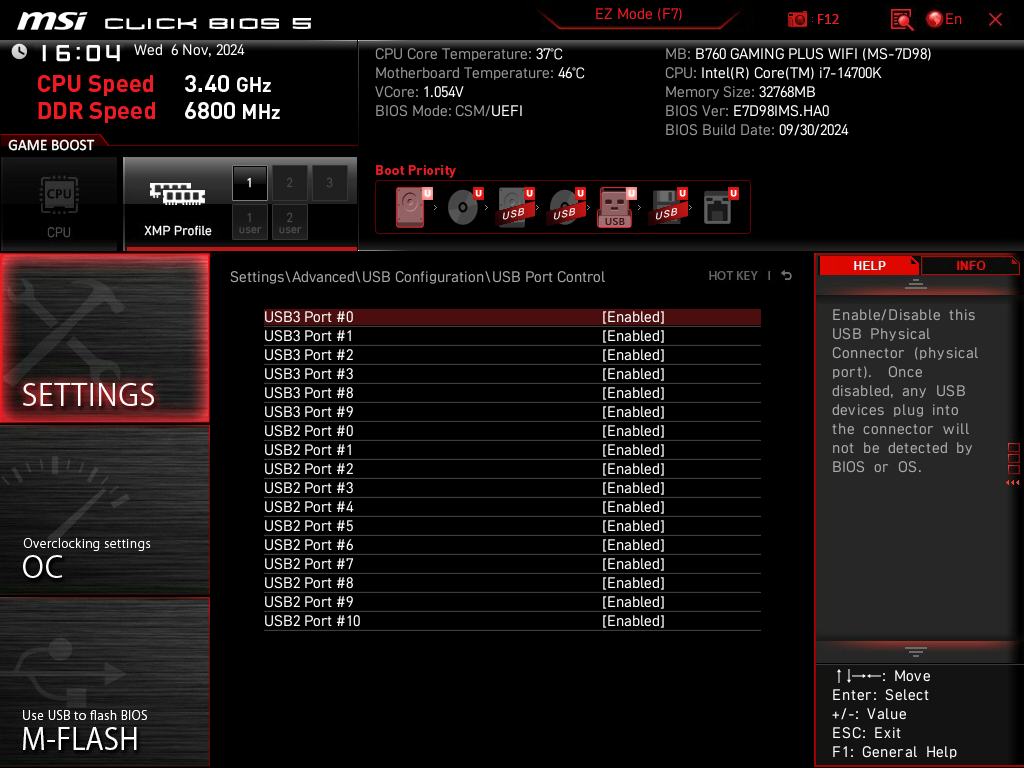Screen dimensions: 1024x768
Task: Select XMP user profile 1
Action: click(x=249, y=222)
